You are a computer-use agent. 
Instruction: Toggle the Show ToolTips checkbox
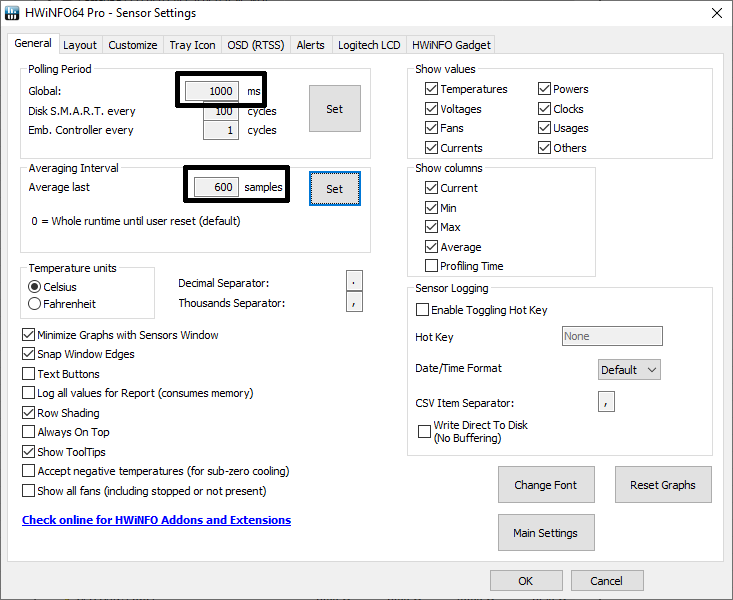click(x=64, y=452)
